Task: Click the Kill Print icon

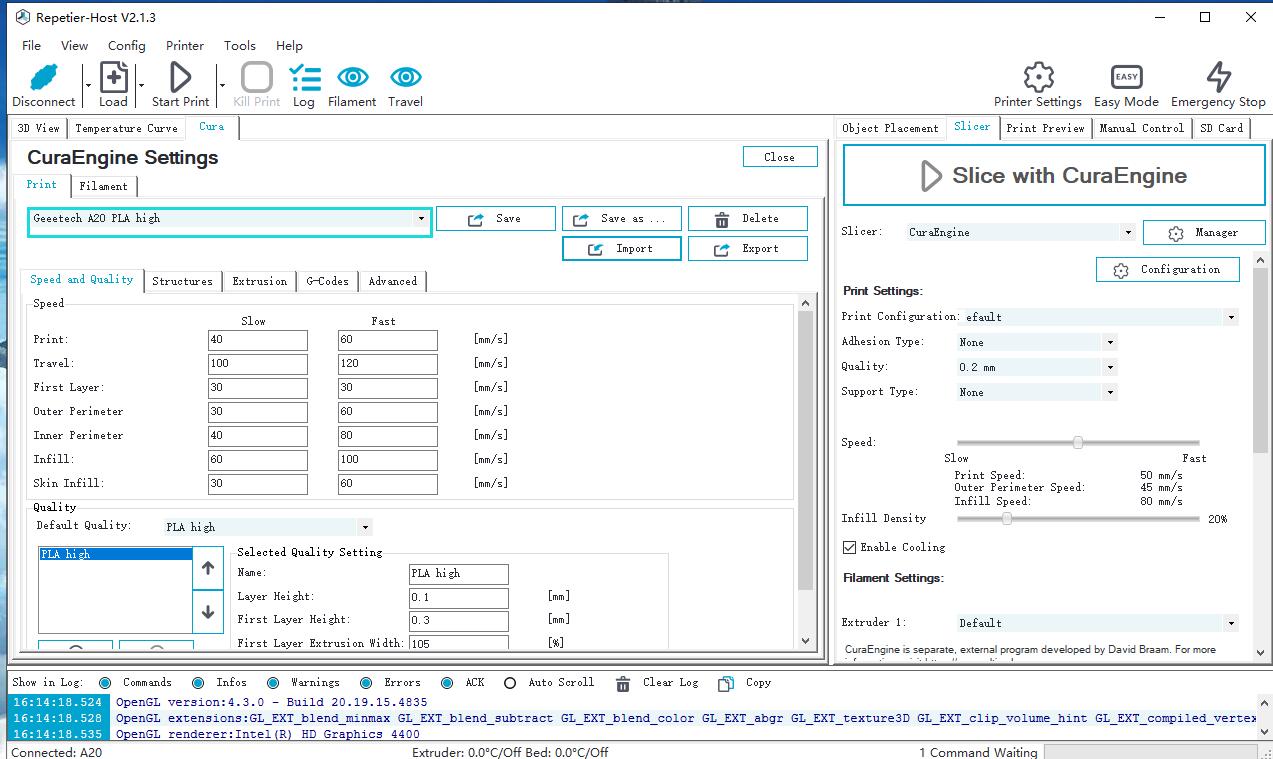Action: [256, 77]
